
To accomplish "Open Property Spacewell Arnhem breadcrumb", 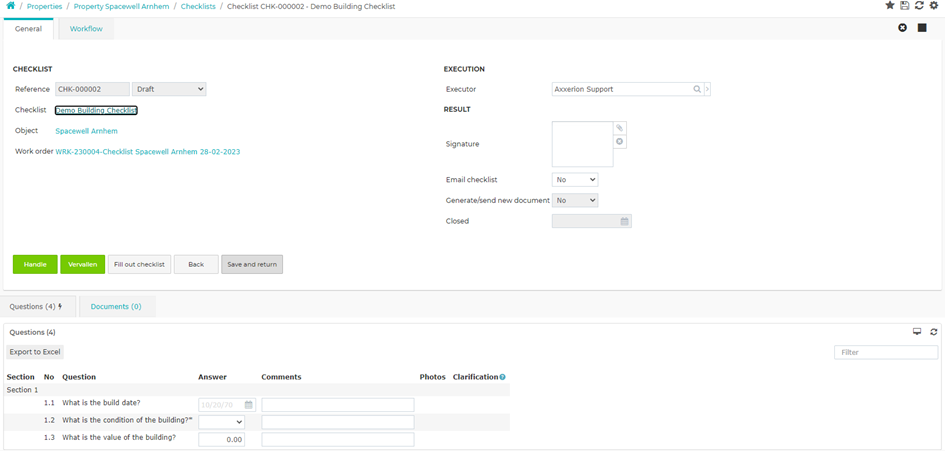I will 122,6.
